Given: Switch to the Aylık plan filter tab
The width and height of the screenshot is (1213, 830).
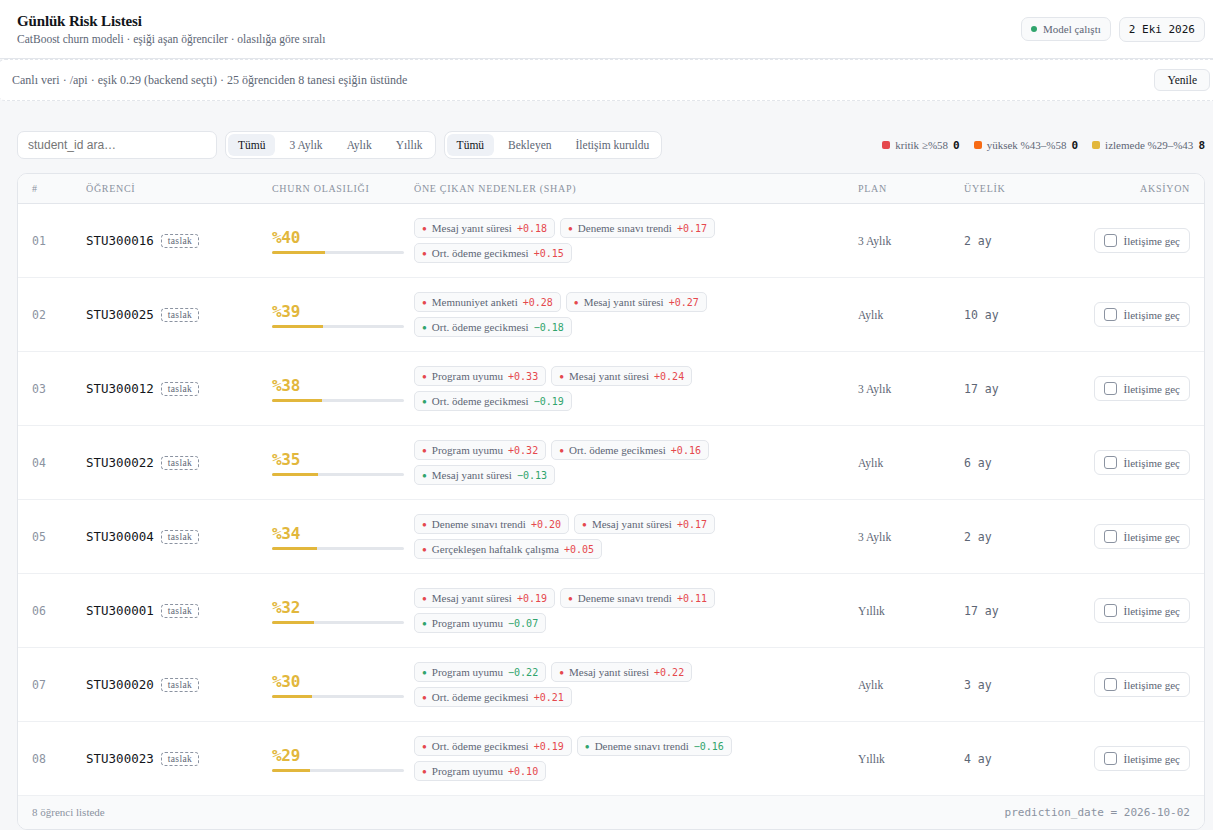Looking at the screenshot, I should [359, 145].
